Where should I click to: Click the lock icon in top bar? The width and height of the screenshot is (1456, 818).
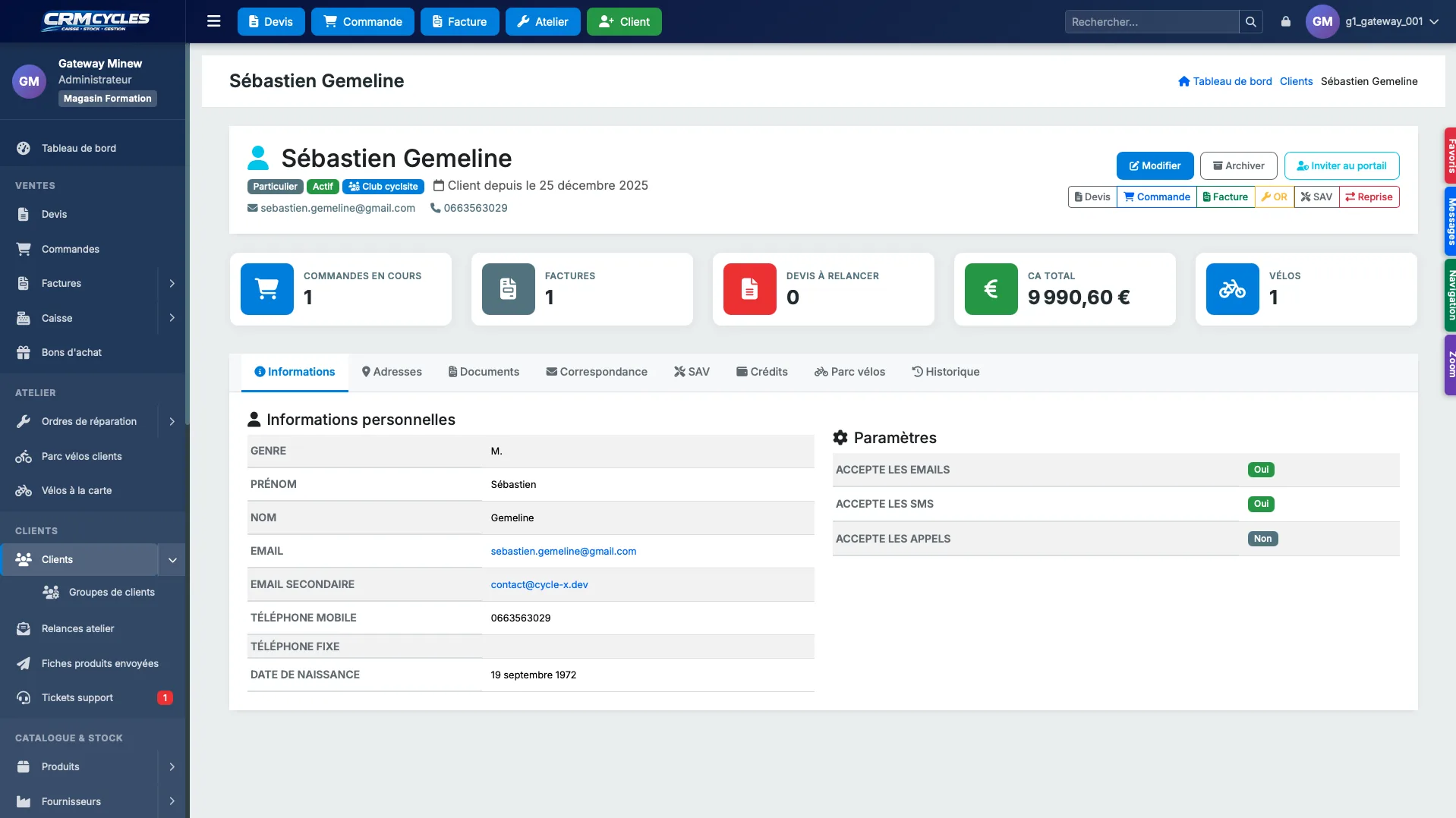click(x=1286, y=21)
